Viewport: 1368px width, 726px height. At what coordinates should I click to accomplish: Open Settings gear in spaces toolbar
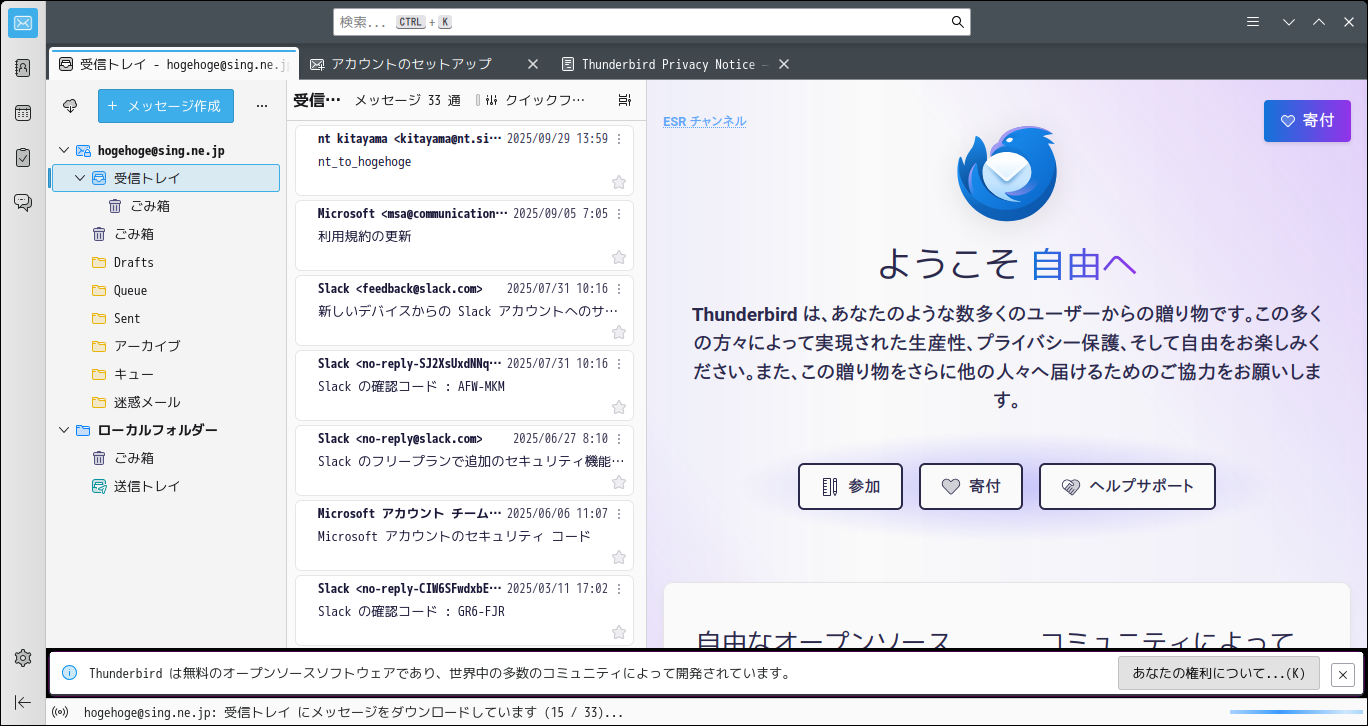tap(23, 658)
